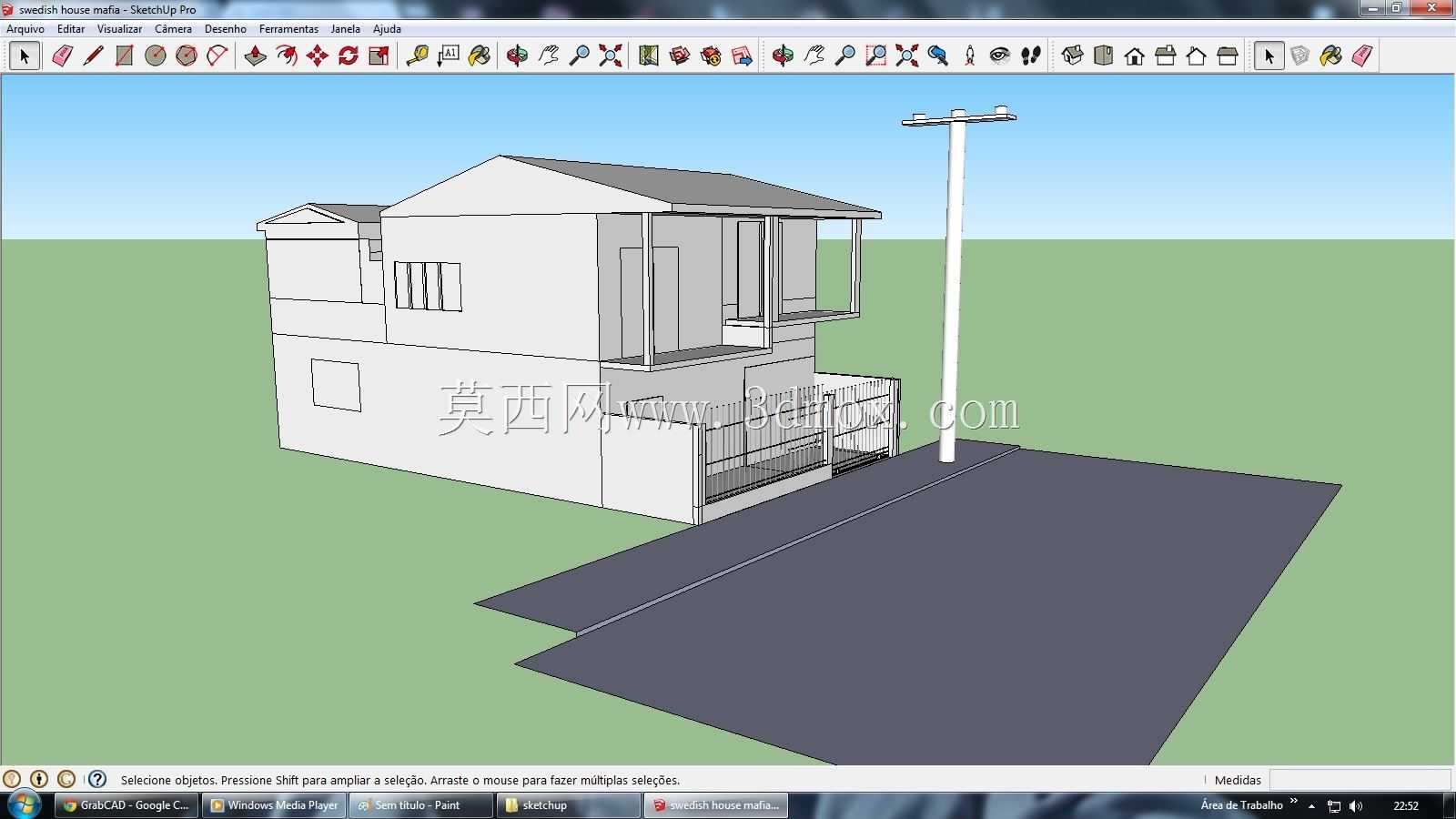The height and width of the screenshot is (819, 1456).
Task: Switch to Right standard view
Action: 1165,56
